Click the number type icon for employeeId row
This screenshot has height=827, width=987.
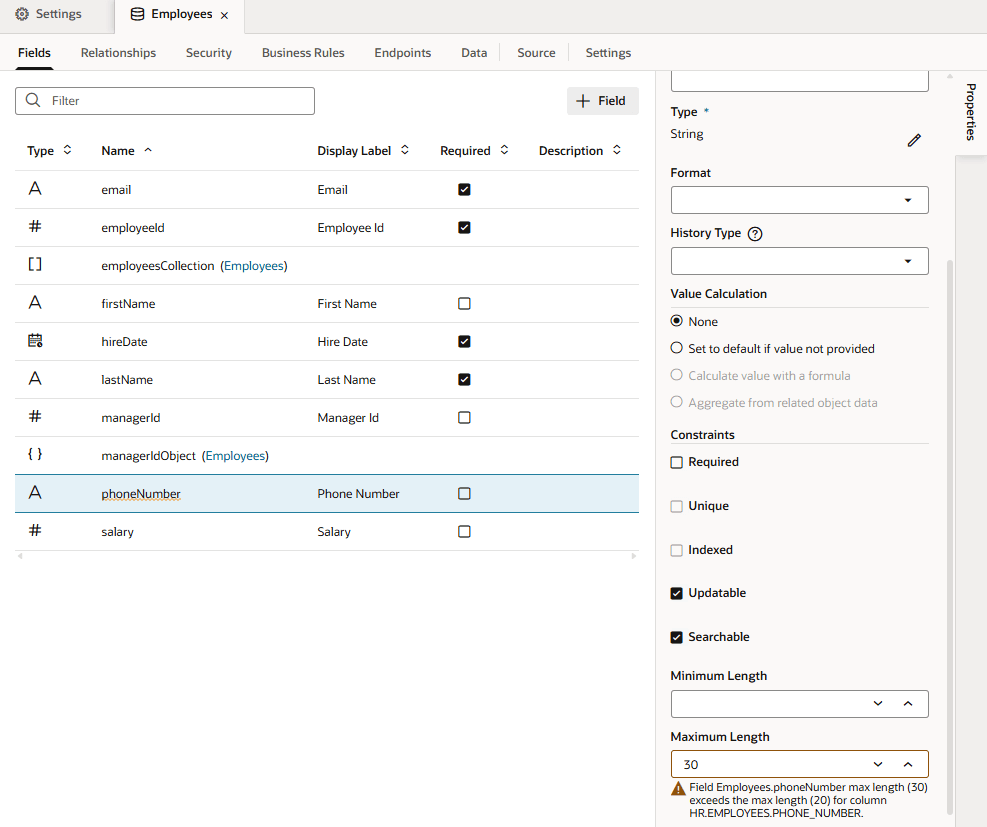point(35,226)
